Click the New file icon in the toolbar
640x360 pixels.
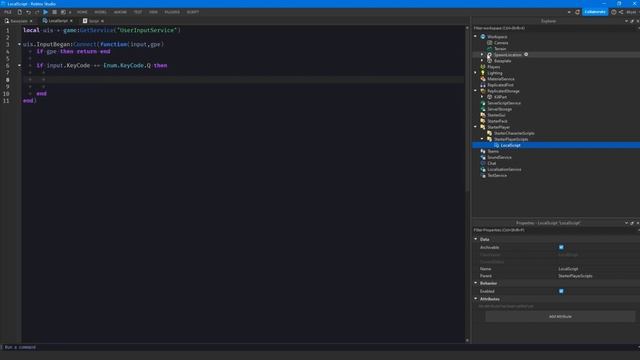click(x=19, y=12)
